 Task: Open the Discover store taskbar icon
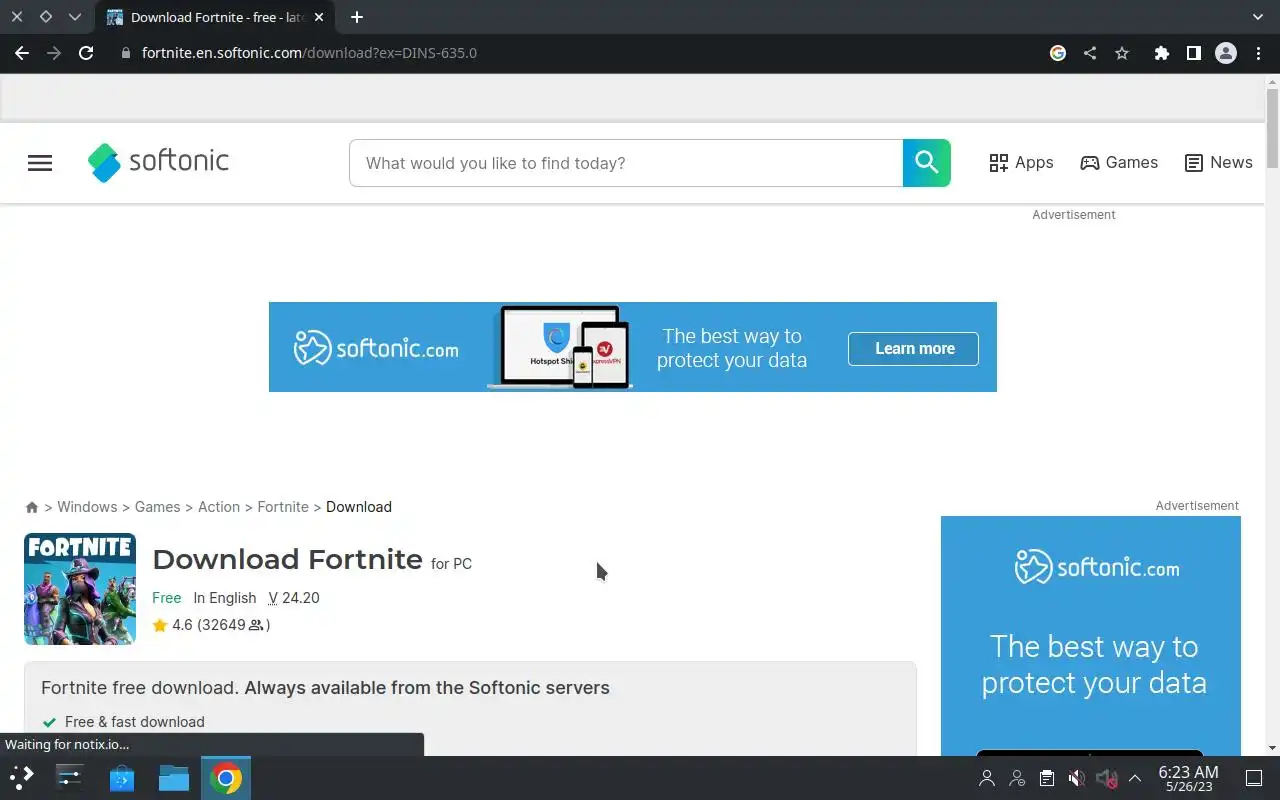click(122, 778)
